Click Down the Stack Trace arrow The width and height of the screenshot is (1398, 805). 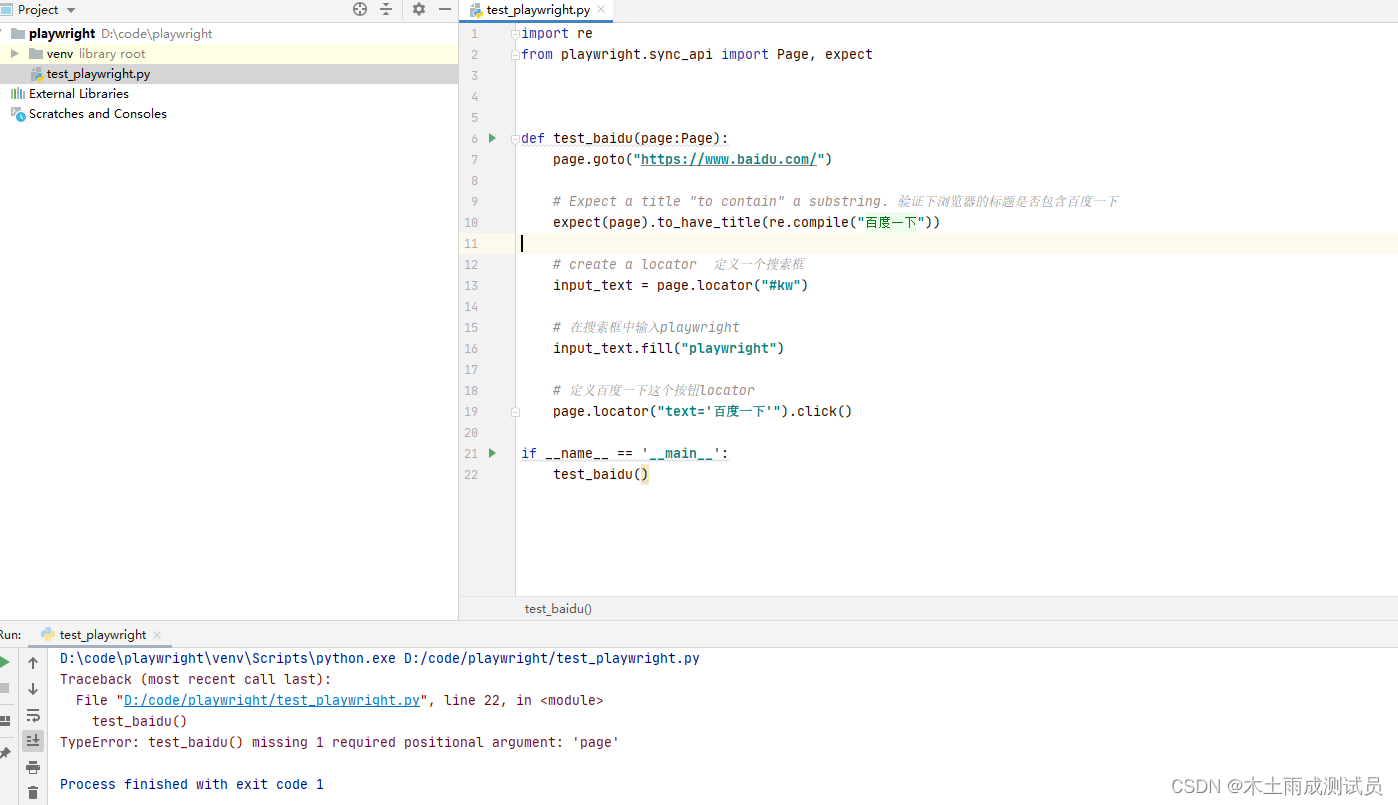[x=33, y=689]
